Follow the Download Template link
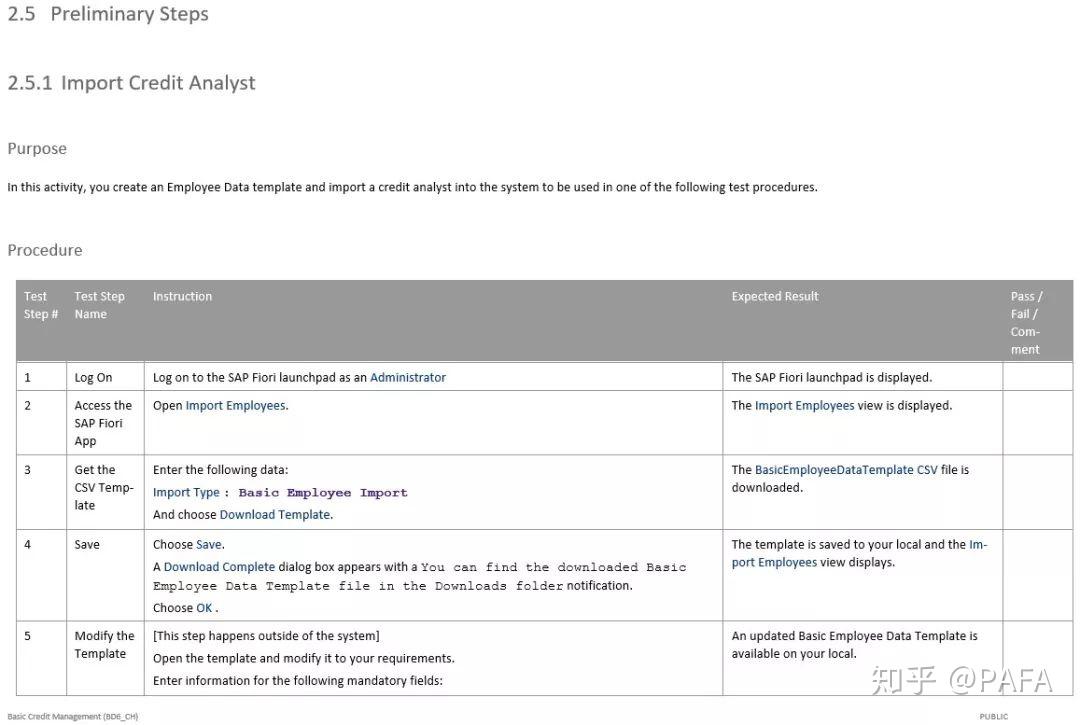This screenshot has height=725, width=1080. click(x=274, y=514)
